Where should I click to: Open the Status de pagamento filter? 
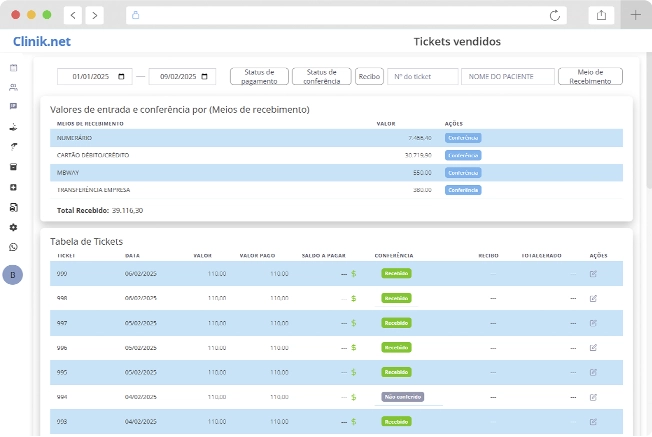pyautogui.click(x=259, y=76)
